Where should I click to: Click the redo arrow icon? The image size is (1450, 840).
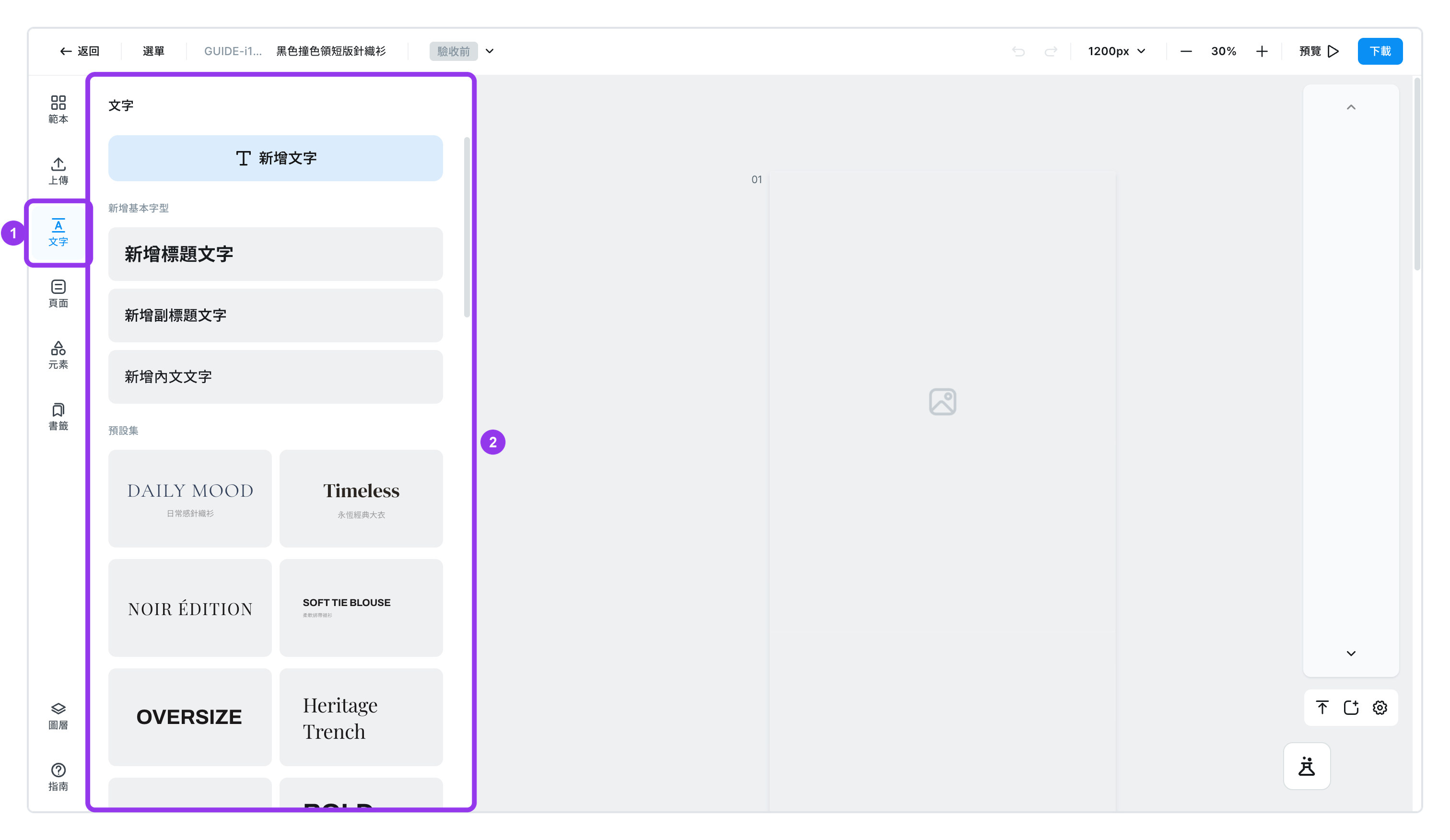1051,51
